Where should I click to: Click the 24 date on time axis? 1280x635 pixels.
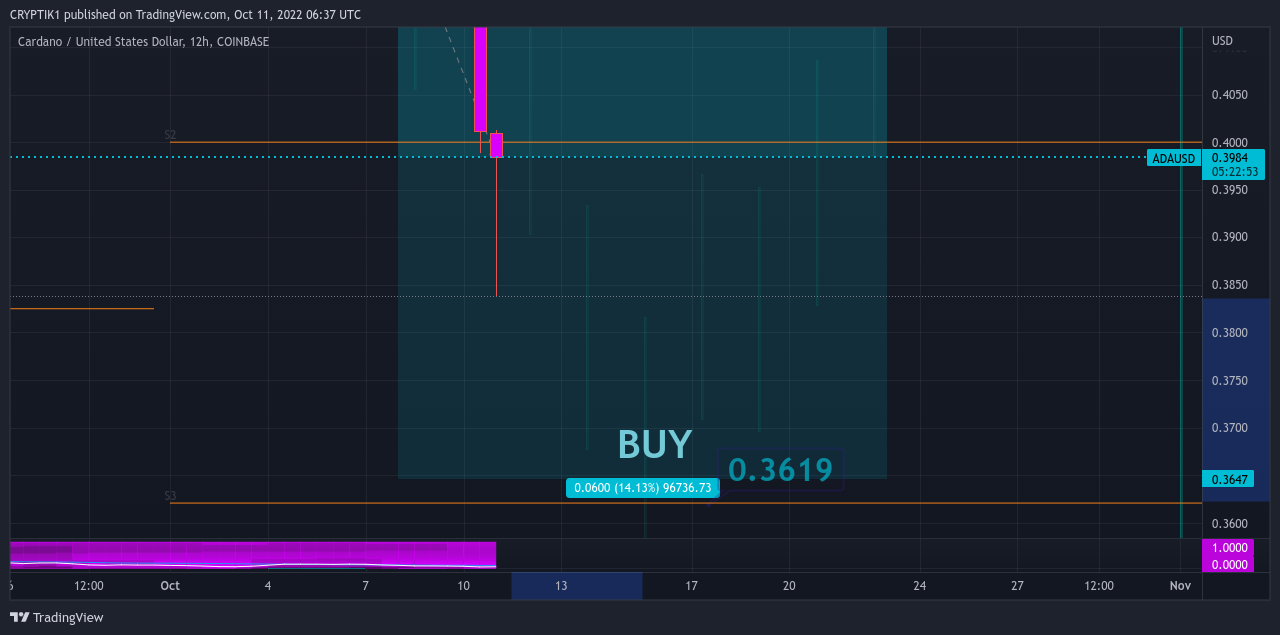pos(919,586)
